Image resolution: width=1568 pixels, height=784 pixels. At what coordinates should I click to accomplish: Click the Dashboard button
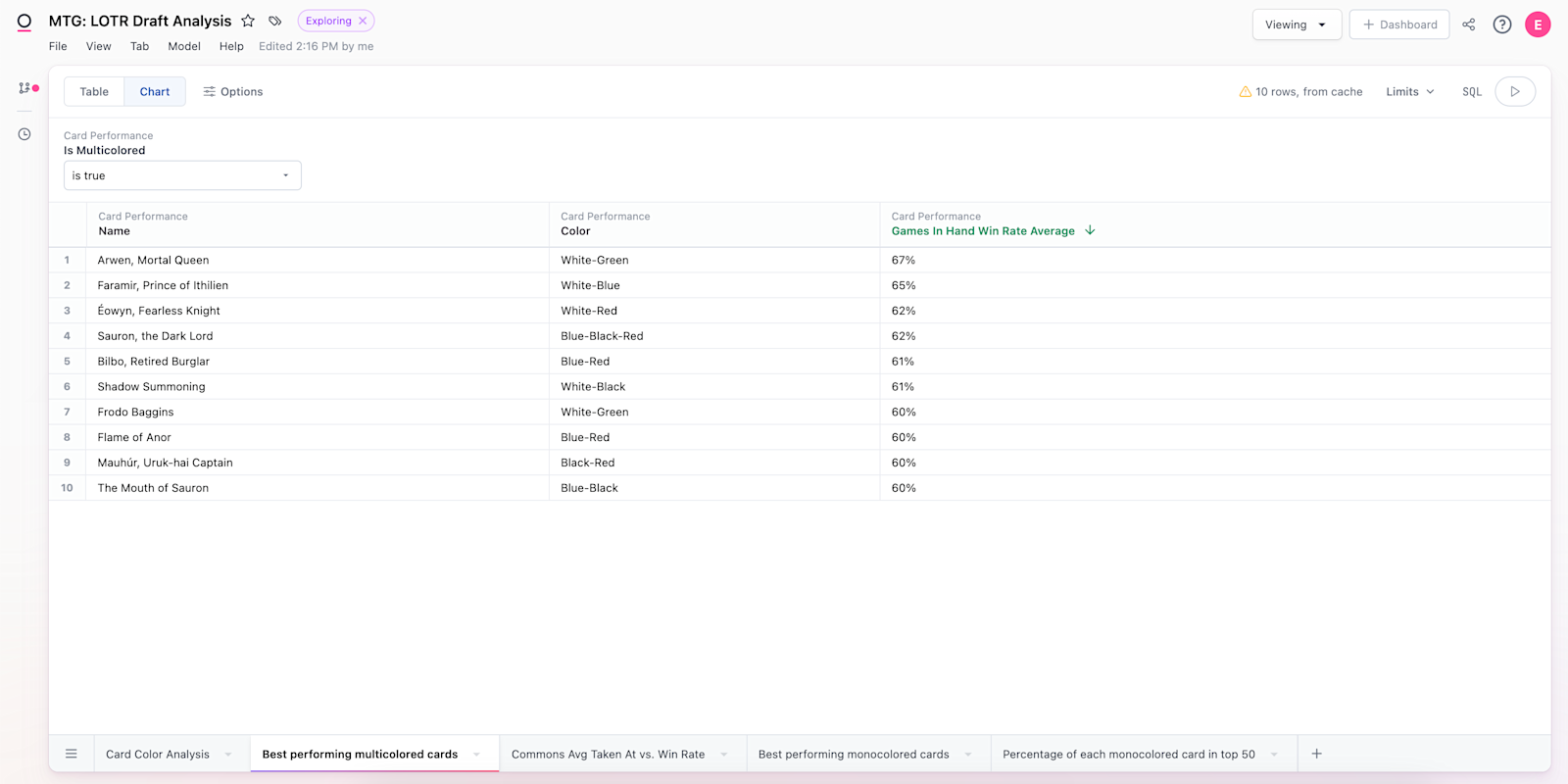pos(1398,24)
